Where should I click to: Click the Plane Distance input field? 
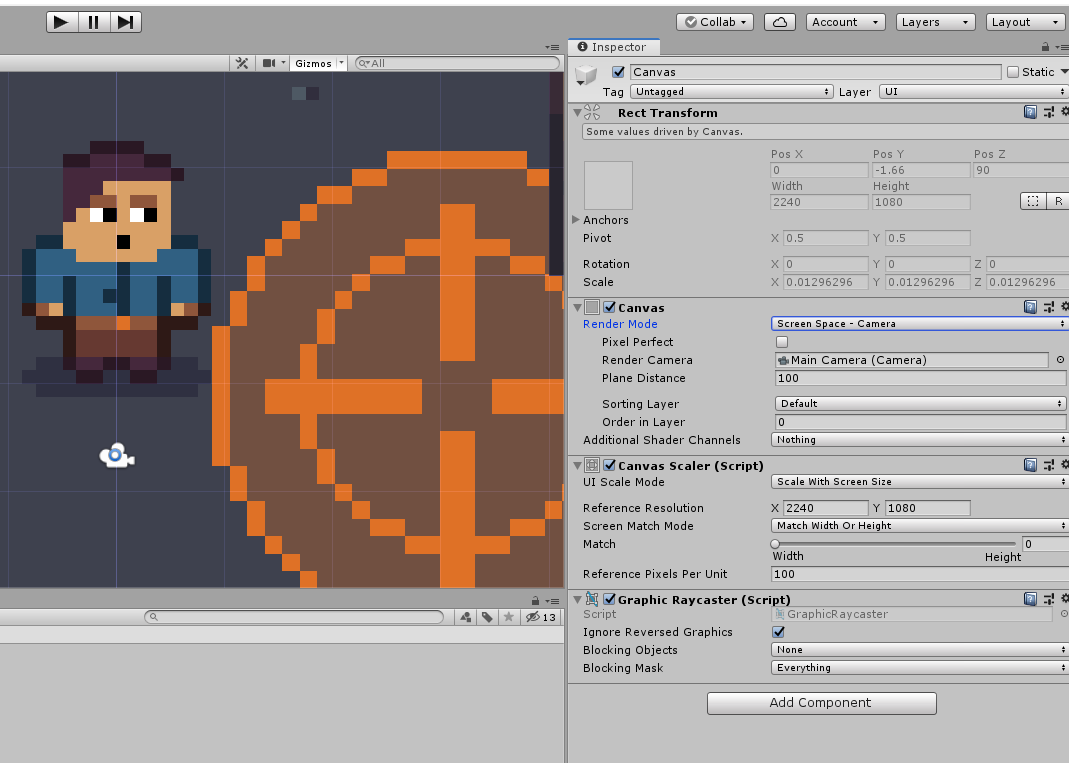coord(918,378)
